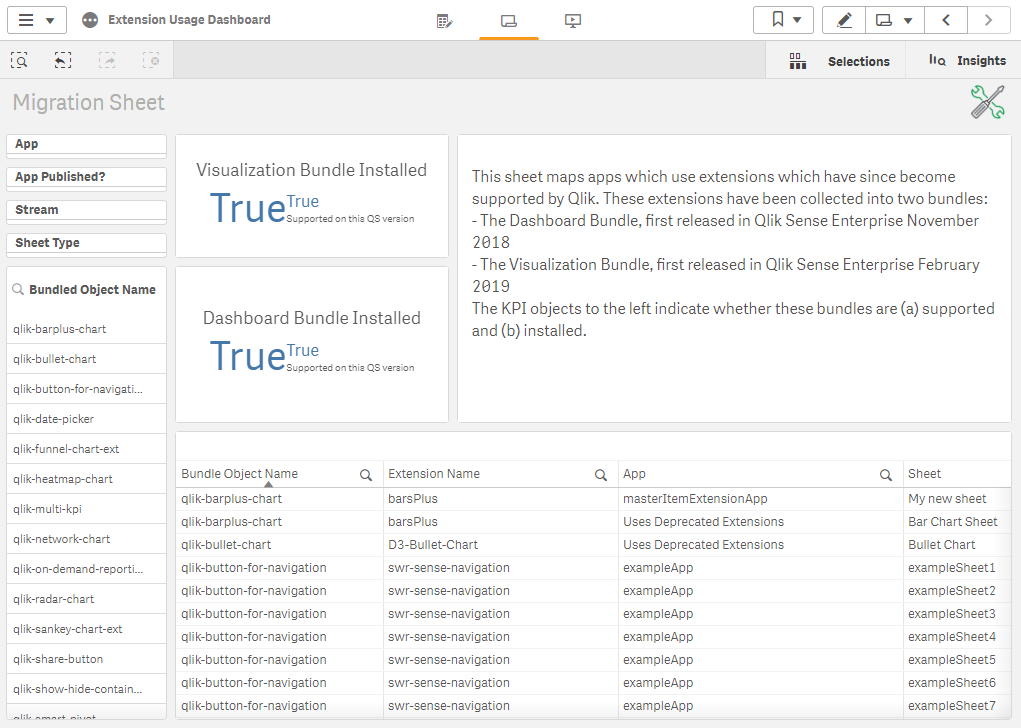1021x728 pixels.
Task: Open the Stream filter pane
Action: coord(87,212)
